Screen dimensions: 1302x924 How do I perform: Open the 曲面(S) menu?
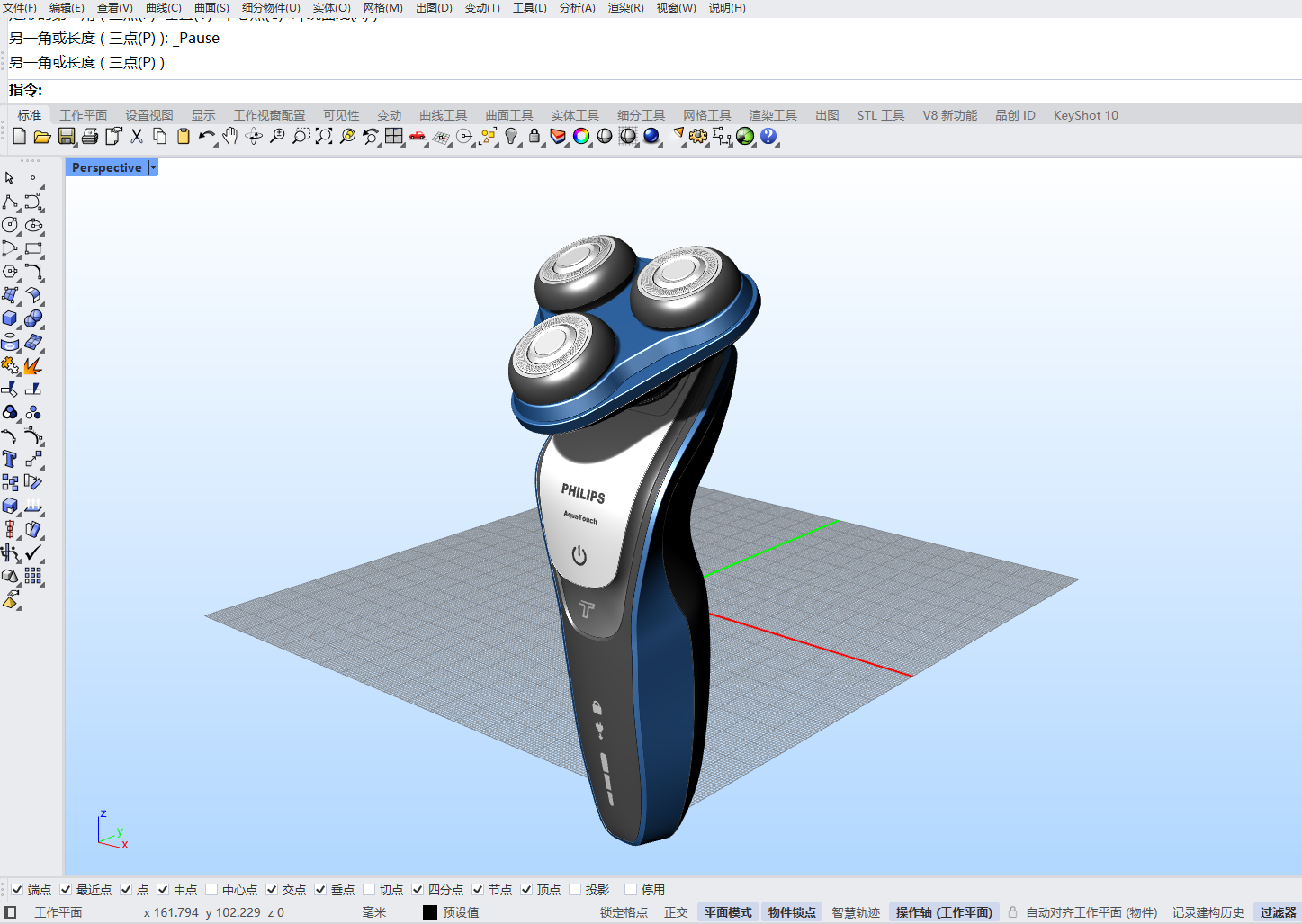pyautogui.click(x=211, y=8)
